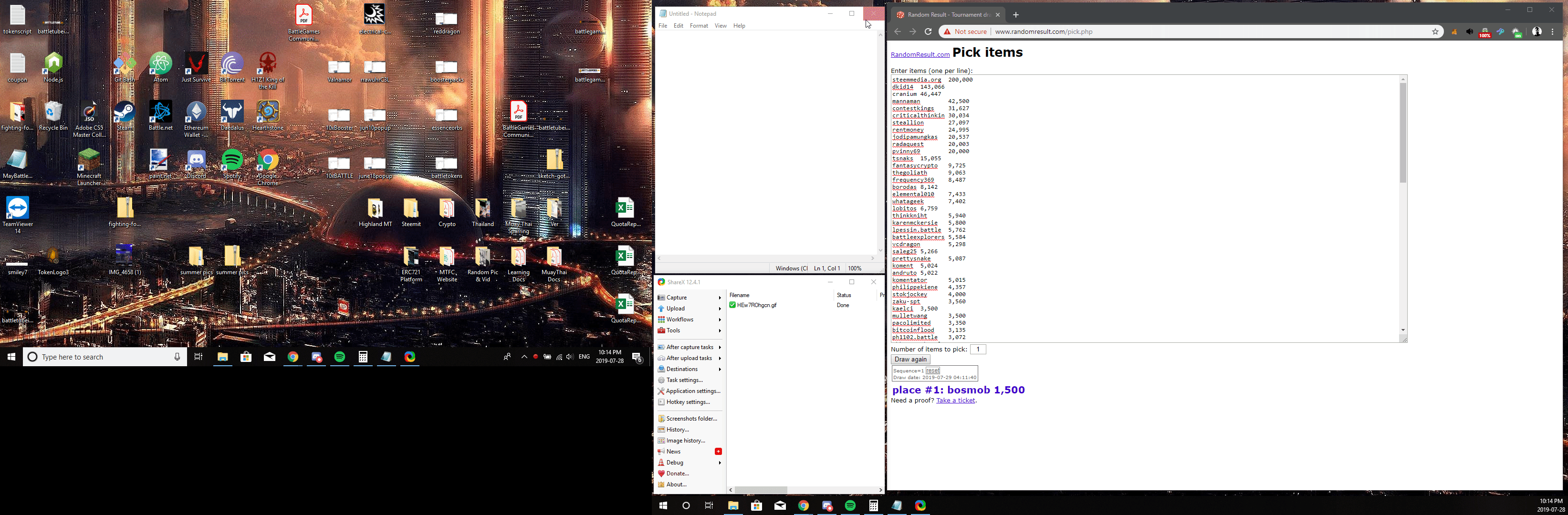Reload the randomresult.com page in Chrome
Image resolution: width=1568 pixels, height=515 pixels.
point(928,31)
